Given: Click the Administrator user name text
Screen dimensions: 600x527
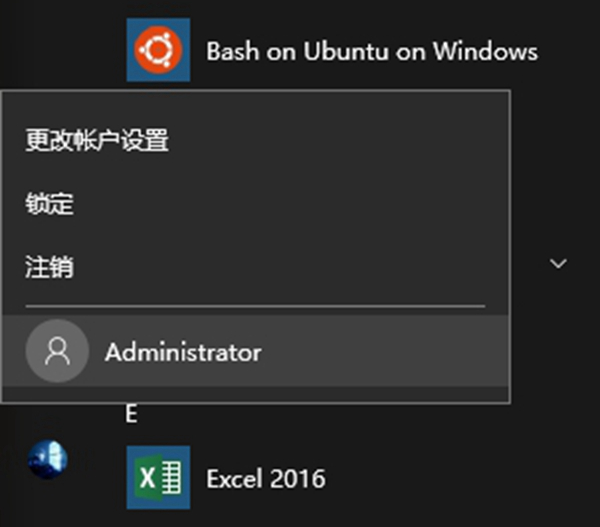Looking at the screenshot, I should tap(183, 352).
